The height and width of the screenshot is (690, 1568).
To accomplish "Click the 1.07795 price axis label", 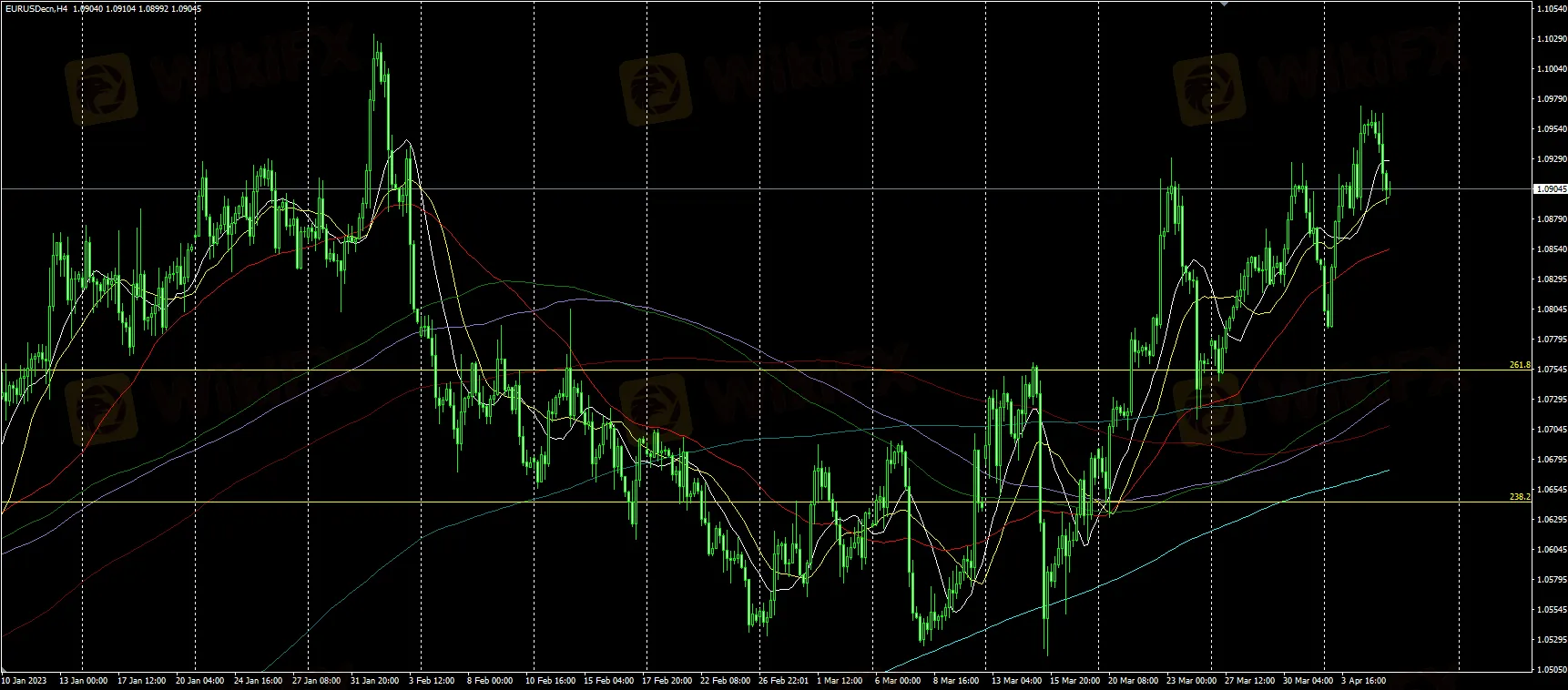I will (1550, 340).
